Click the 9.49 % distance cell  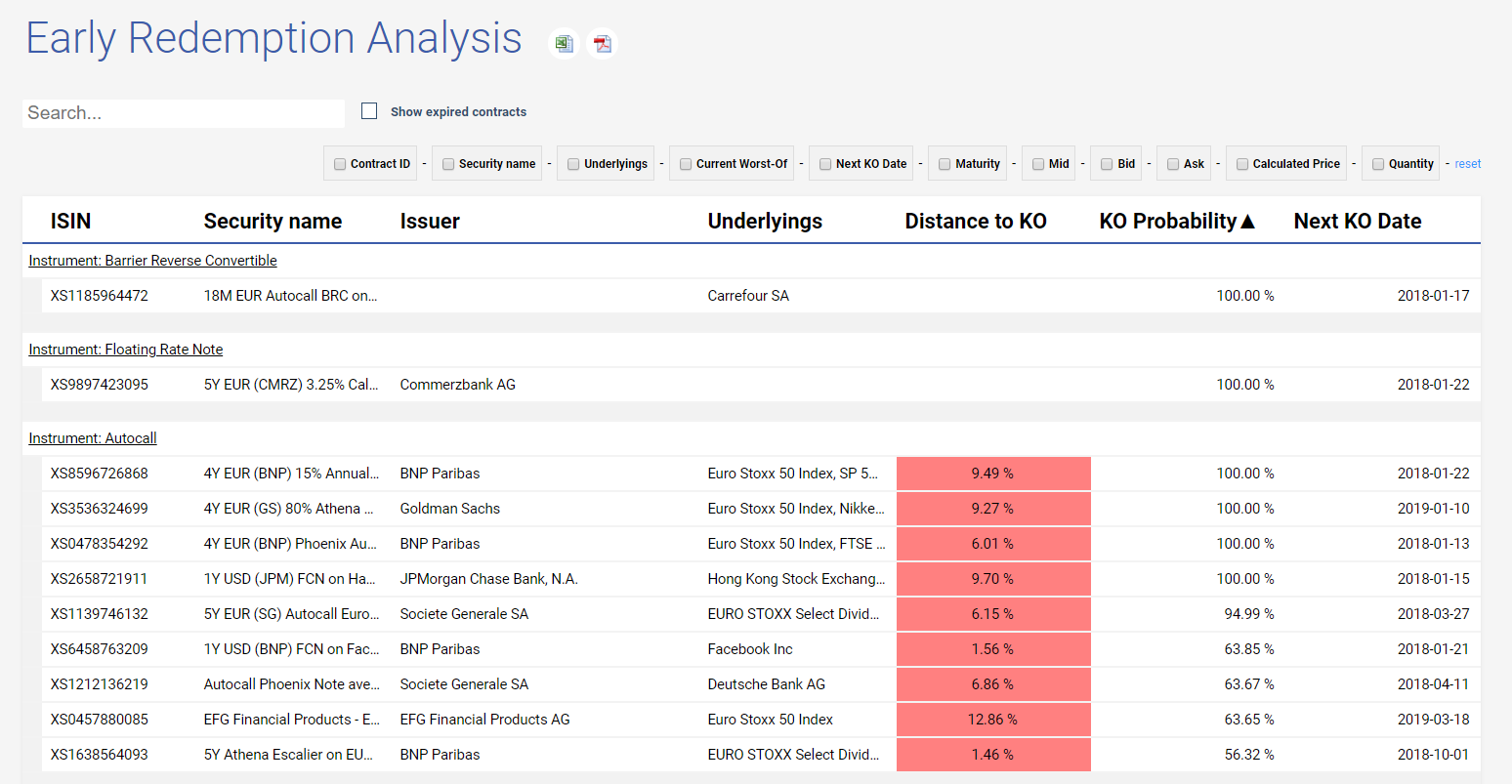click(993, 474)
